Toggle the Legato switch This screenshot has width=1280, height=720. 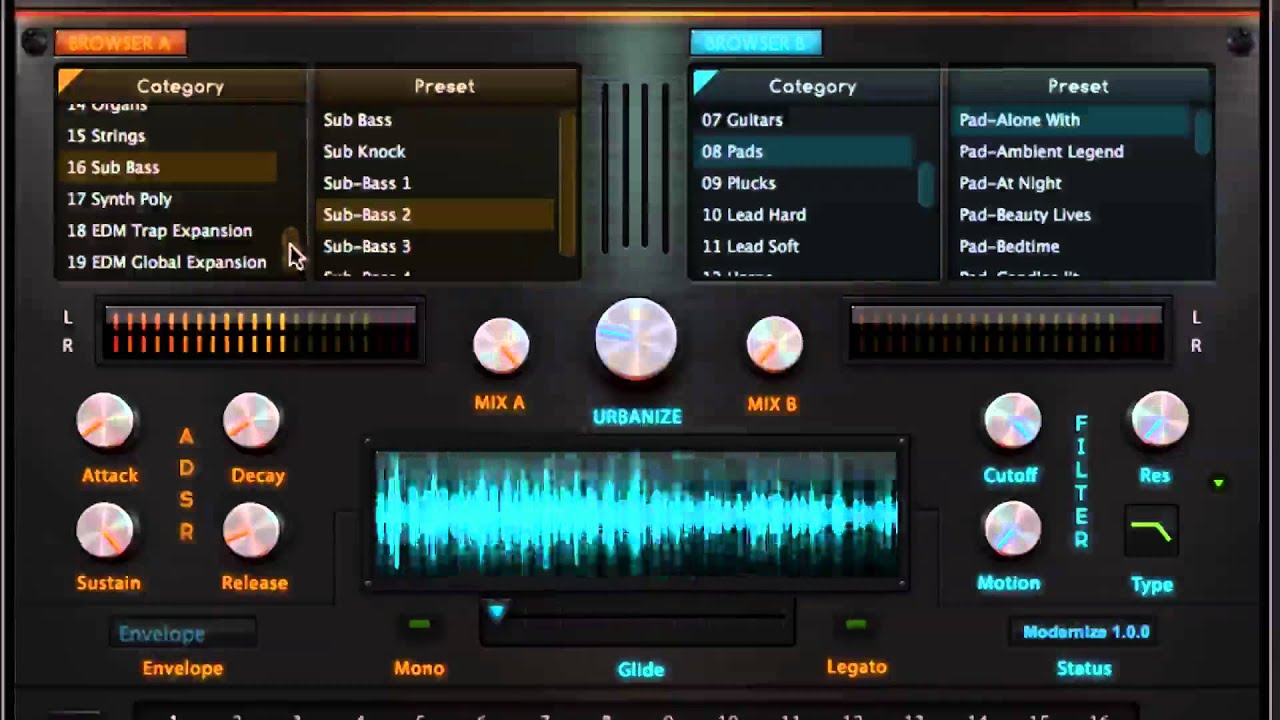point(856,624)
